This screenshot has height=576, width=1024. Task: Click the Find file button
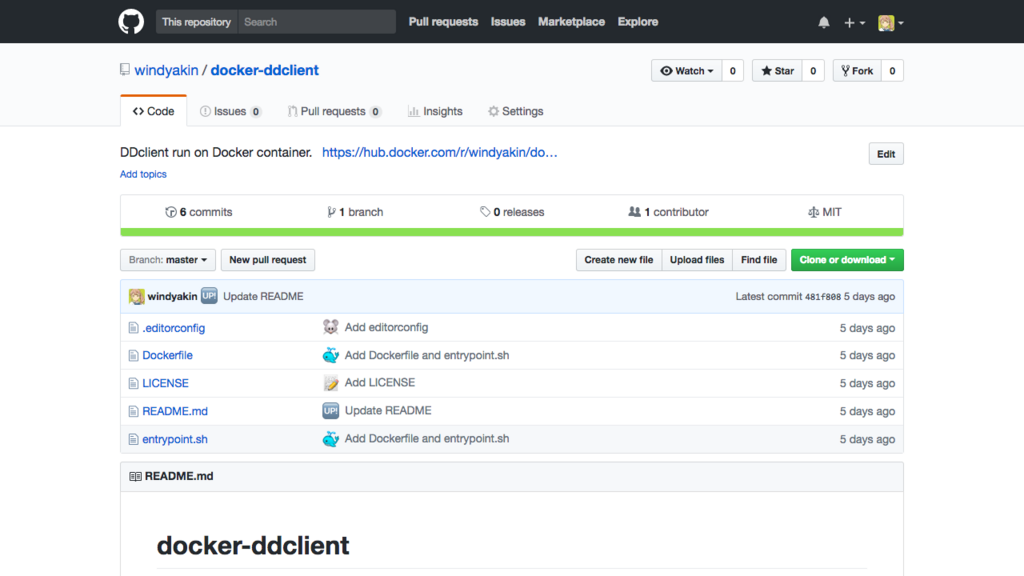point(759,260)
